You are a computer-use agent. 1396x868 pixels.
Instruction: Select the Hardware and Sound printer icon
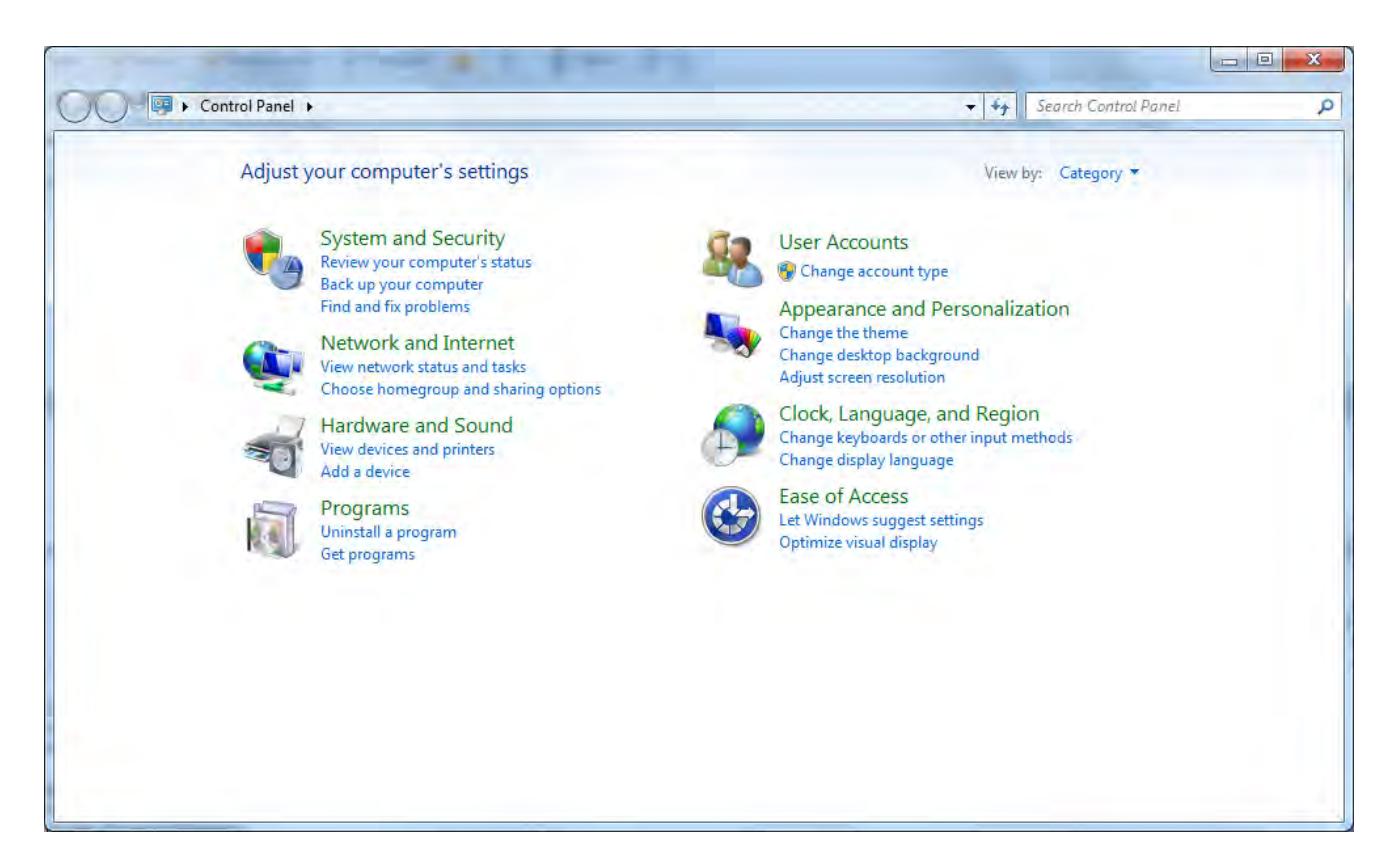(272, 446)
